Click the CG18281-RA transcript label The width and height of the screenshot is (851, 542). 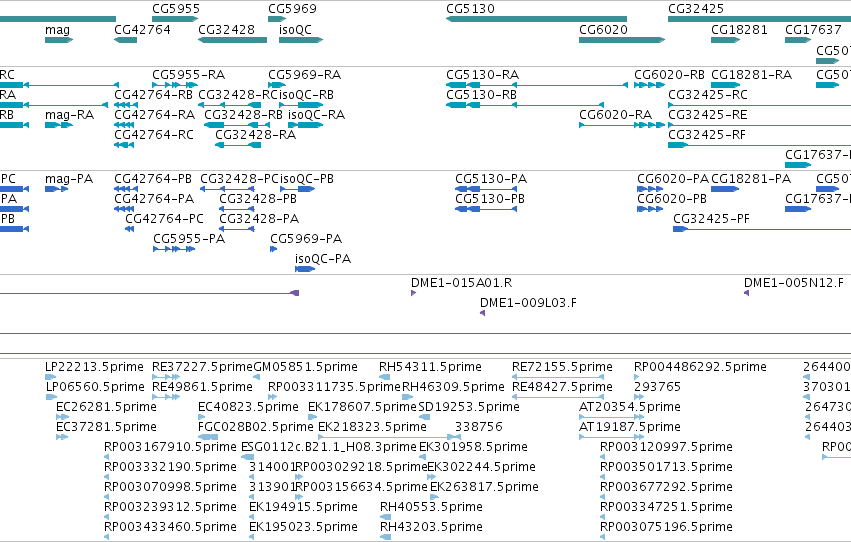click(752, 74)
